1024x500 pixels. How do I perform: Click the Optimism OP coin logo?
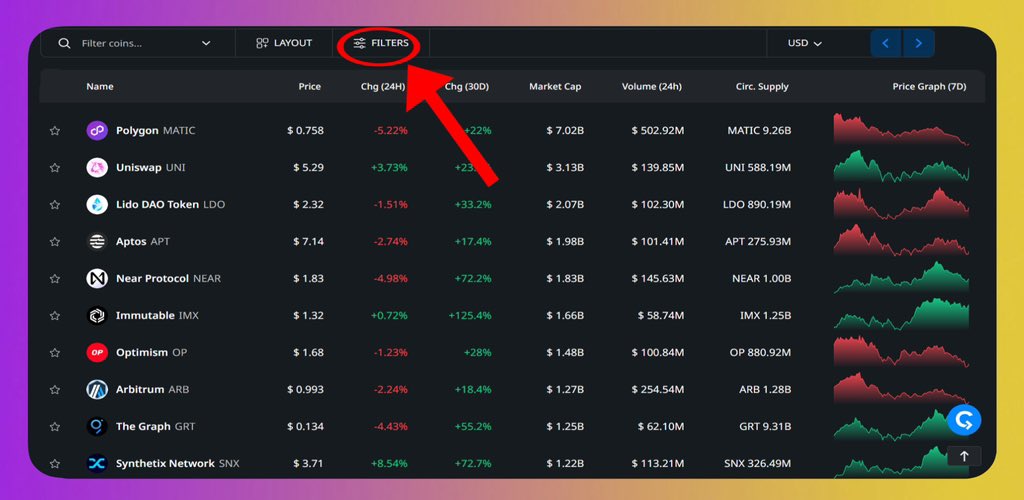(97, 352)
